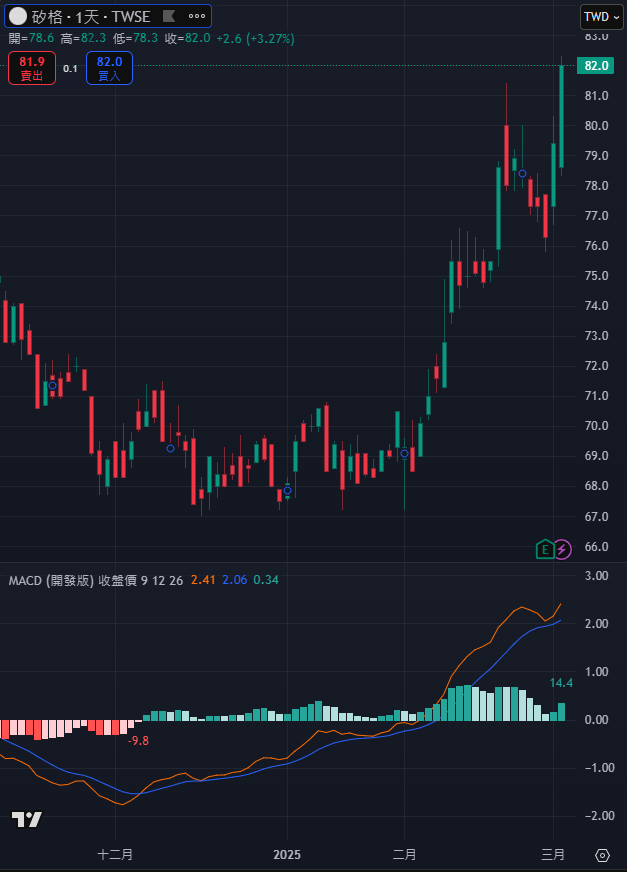Click the blue 2.06 signal value
This screenshot has width=627, height=872.
(x=234, y=580)
